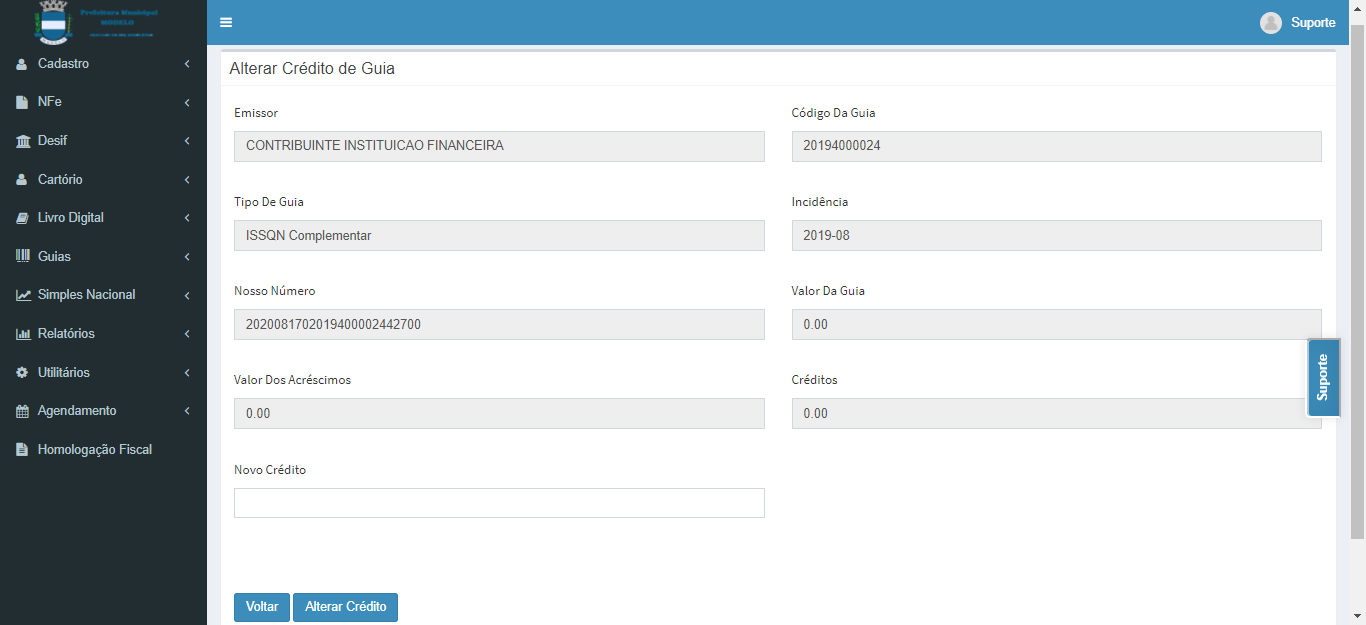Click the Suporte user avatar icon
Viewport: 1366px width, 625px height.
click(1270, 23)
